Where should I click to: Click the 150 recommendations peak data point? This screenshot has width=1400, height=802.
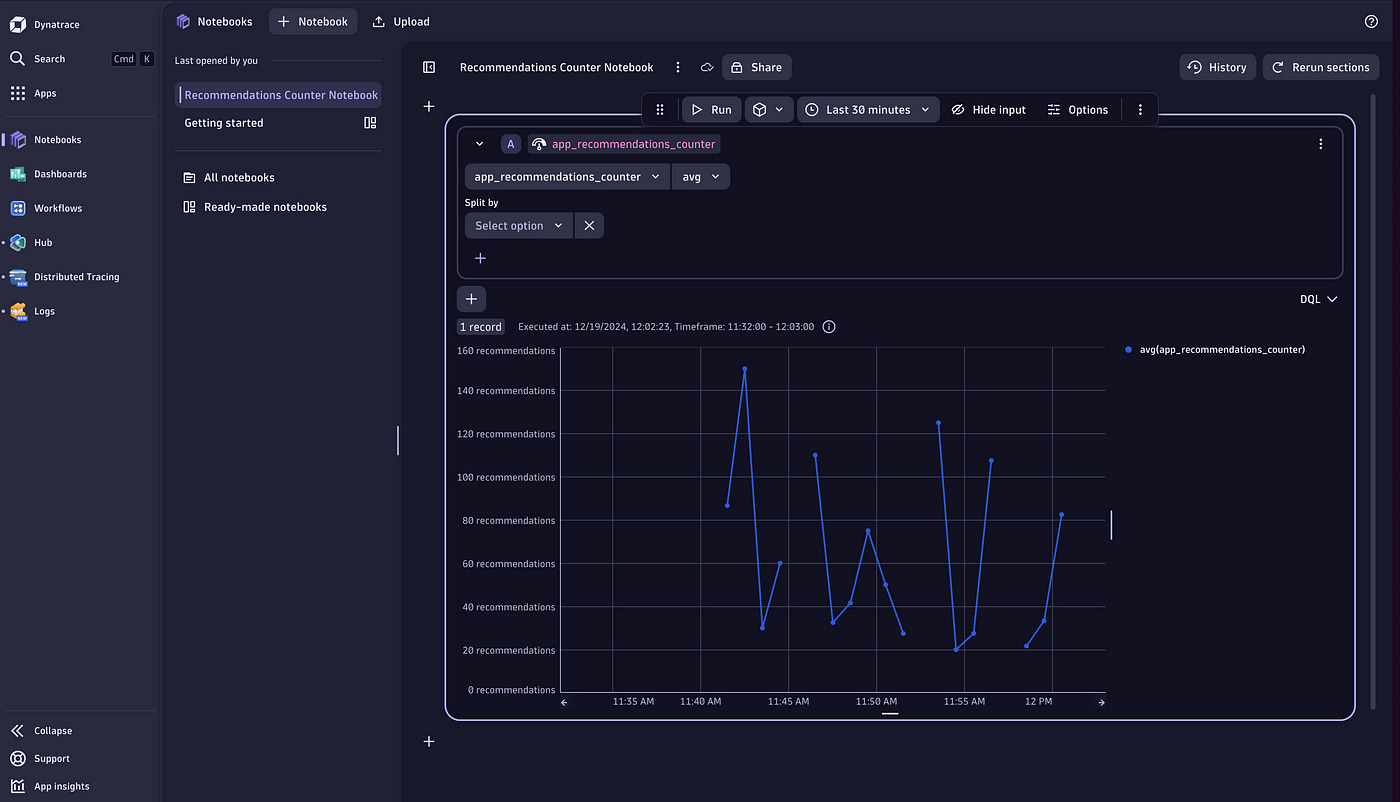coord(745,369)
